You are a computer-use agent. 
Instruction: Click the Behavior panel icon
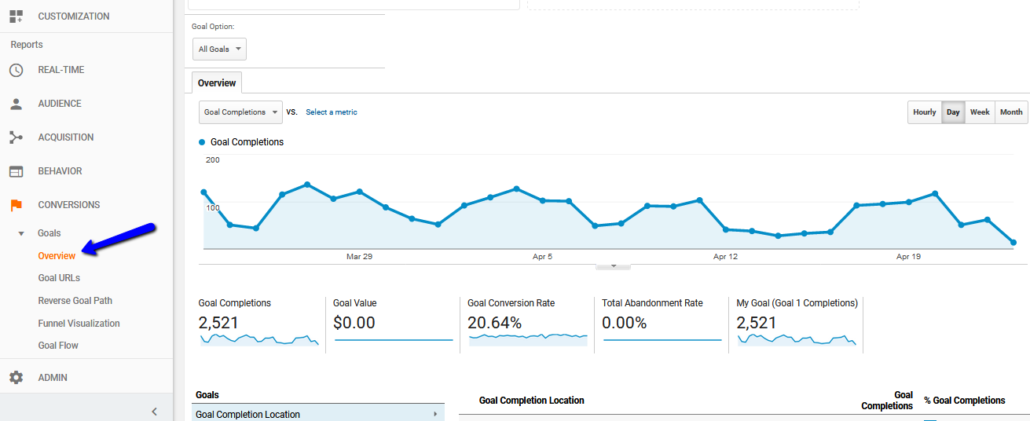click(16, 171)
